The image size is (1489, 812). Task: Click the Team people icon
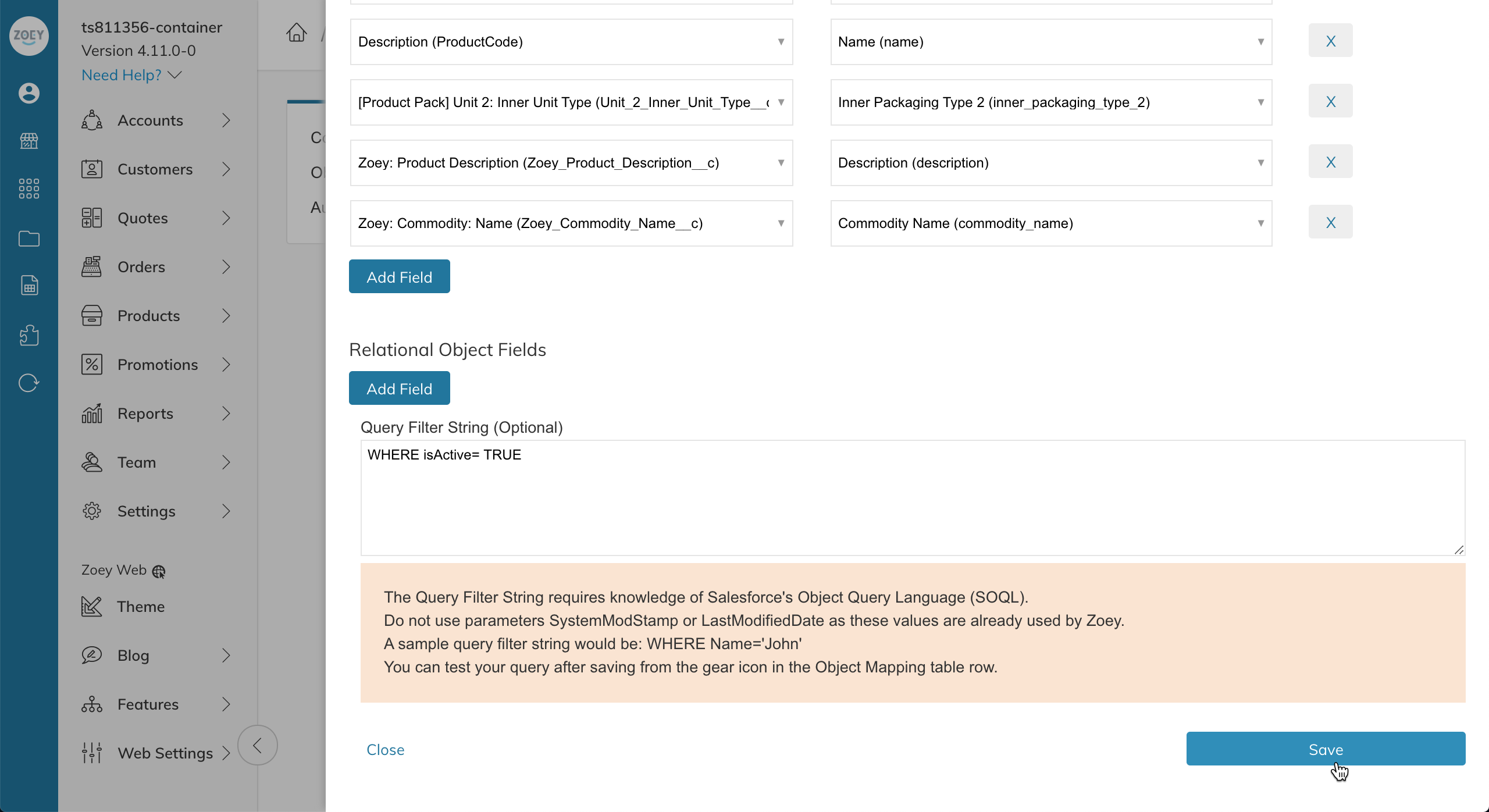pos(91,462)
